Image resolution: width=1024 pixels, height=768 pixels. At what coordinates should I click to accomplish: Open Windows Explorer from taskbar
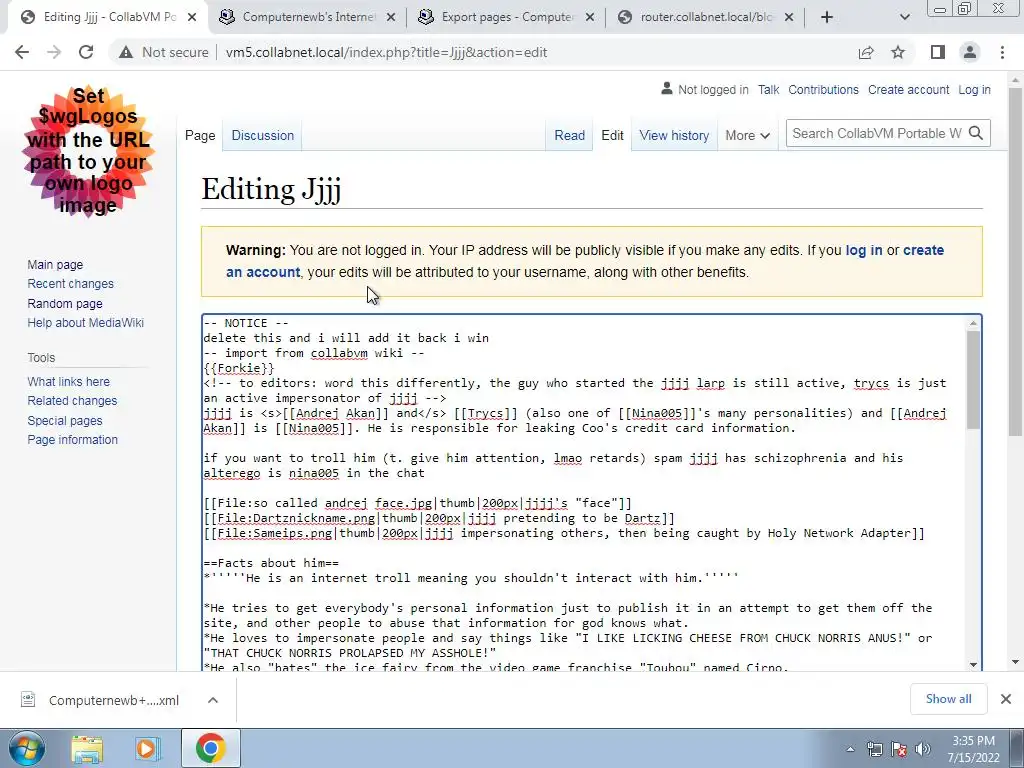pos(87,749)
